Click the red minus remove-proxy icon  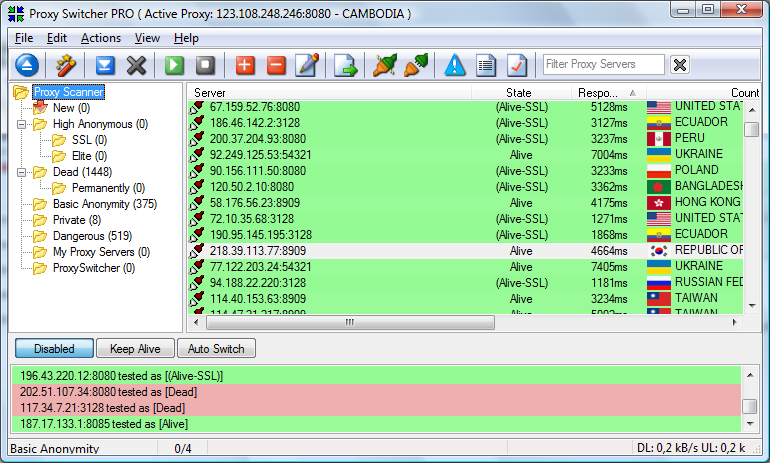(x=276, y=65)
